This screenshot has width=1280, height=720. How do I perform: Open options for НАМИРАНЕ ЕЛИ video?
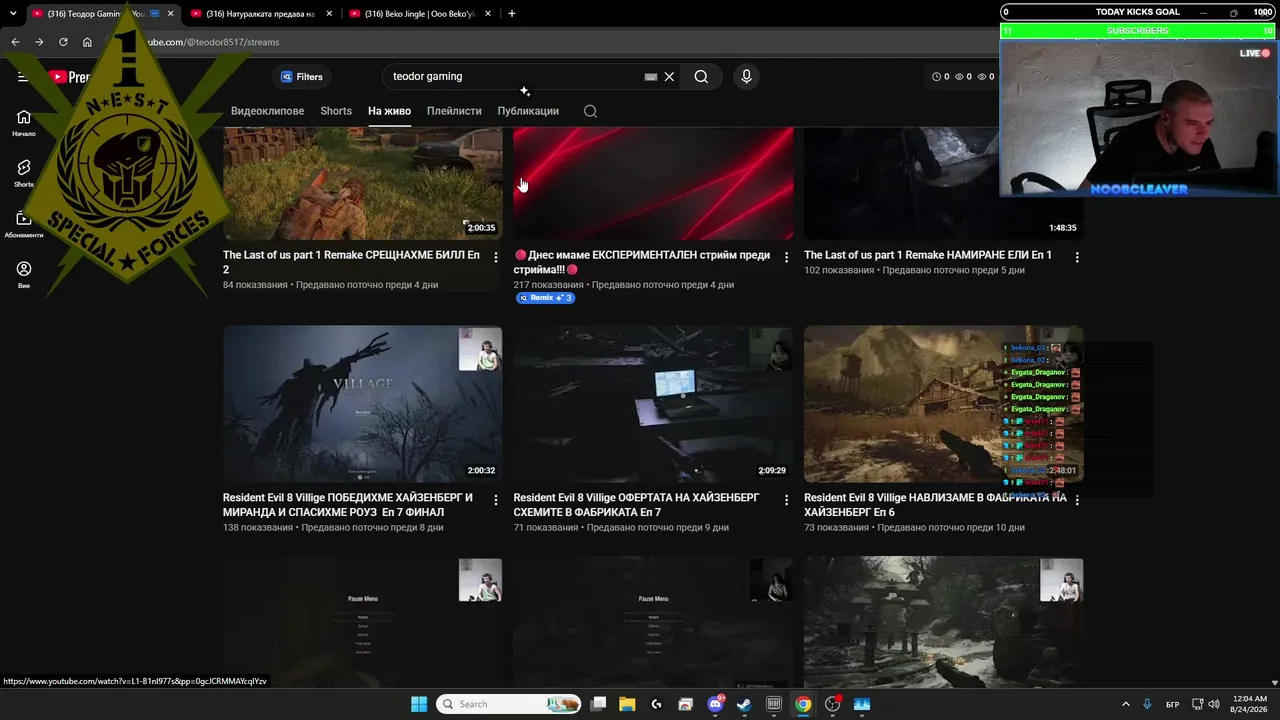pyautogui.click(x=1077, y=257)
